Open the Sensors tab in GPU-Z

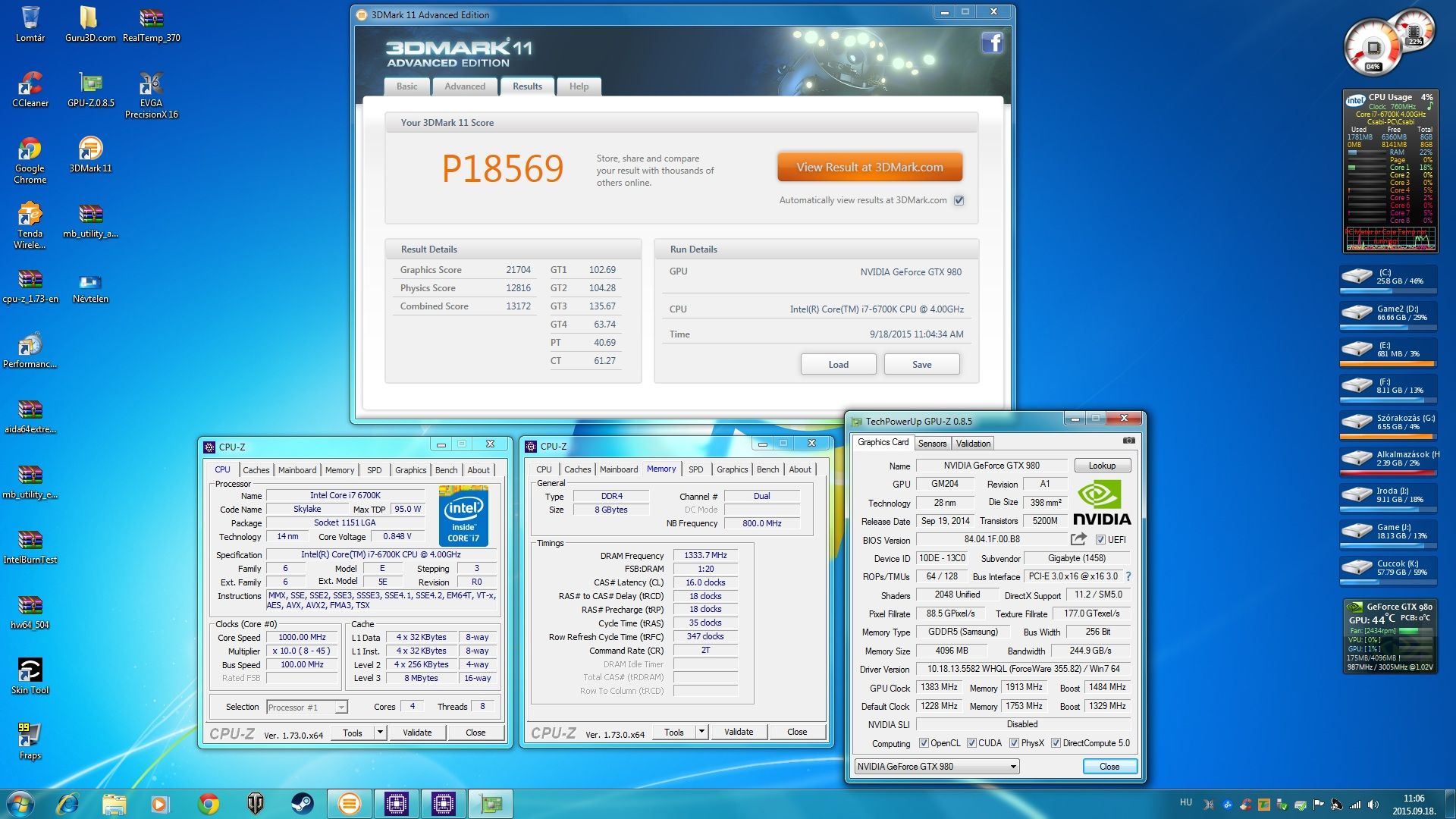click(932, 444)
